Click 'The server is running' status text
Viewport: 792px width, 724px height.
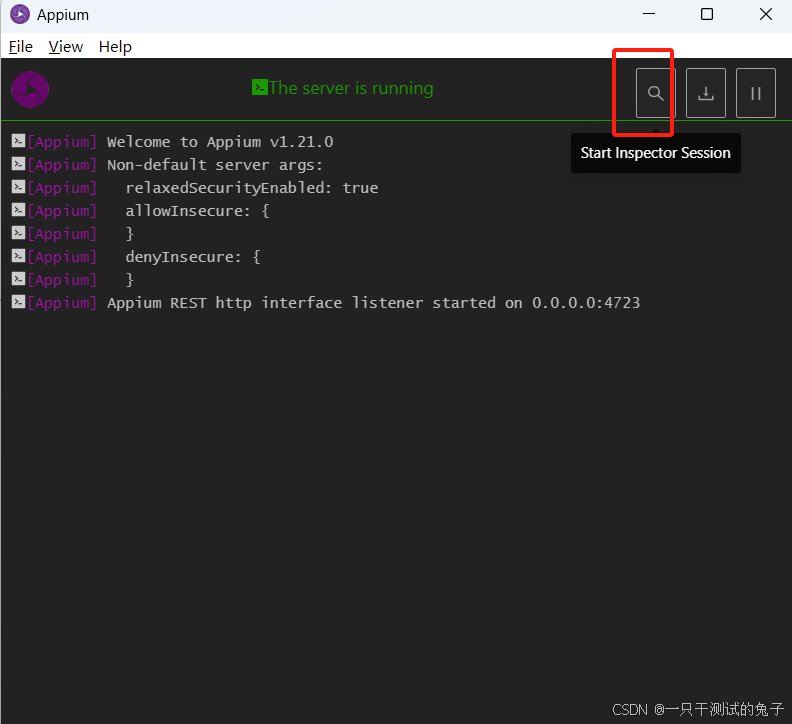pyautogui.click(x=351, y=88)
